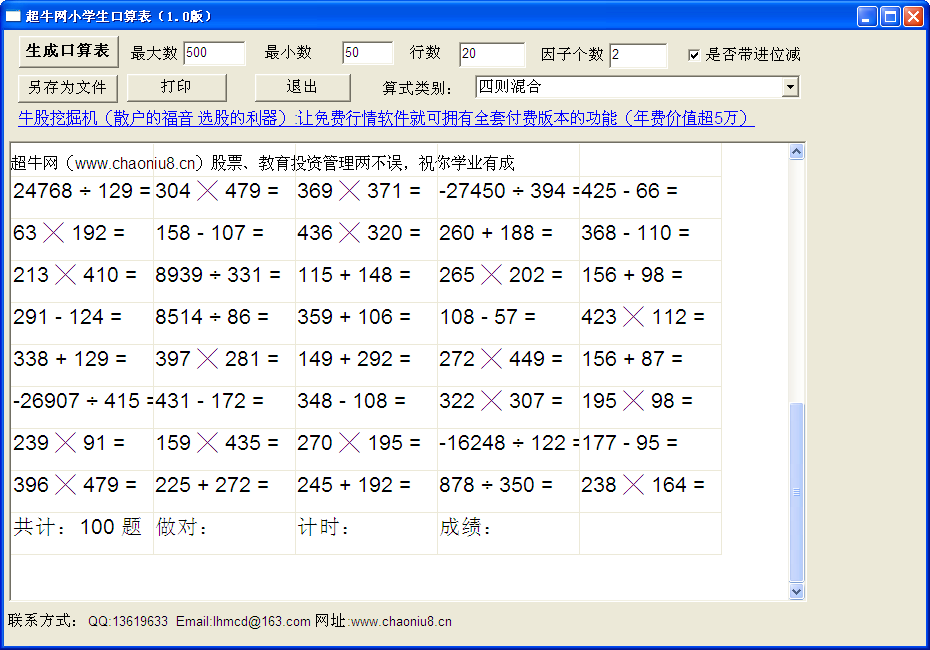Maximize the application window
The width and height of the screenshot is (930, 650).
pyautogui.click(x=890, y=17)
